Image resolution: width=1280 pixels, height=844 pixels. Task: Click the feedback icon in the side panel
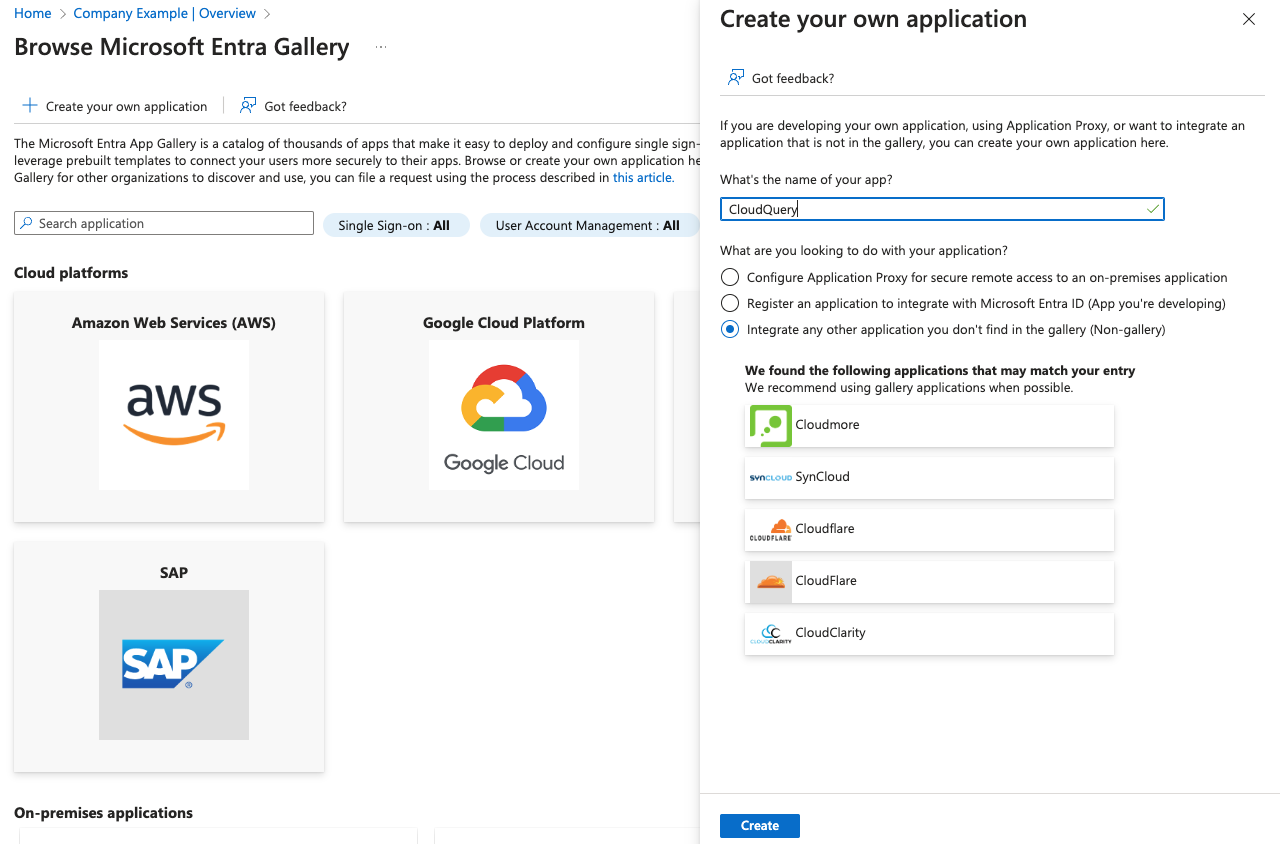coord(736,78)
